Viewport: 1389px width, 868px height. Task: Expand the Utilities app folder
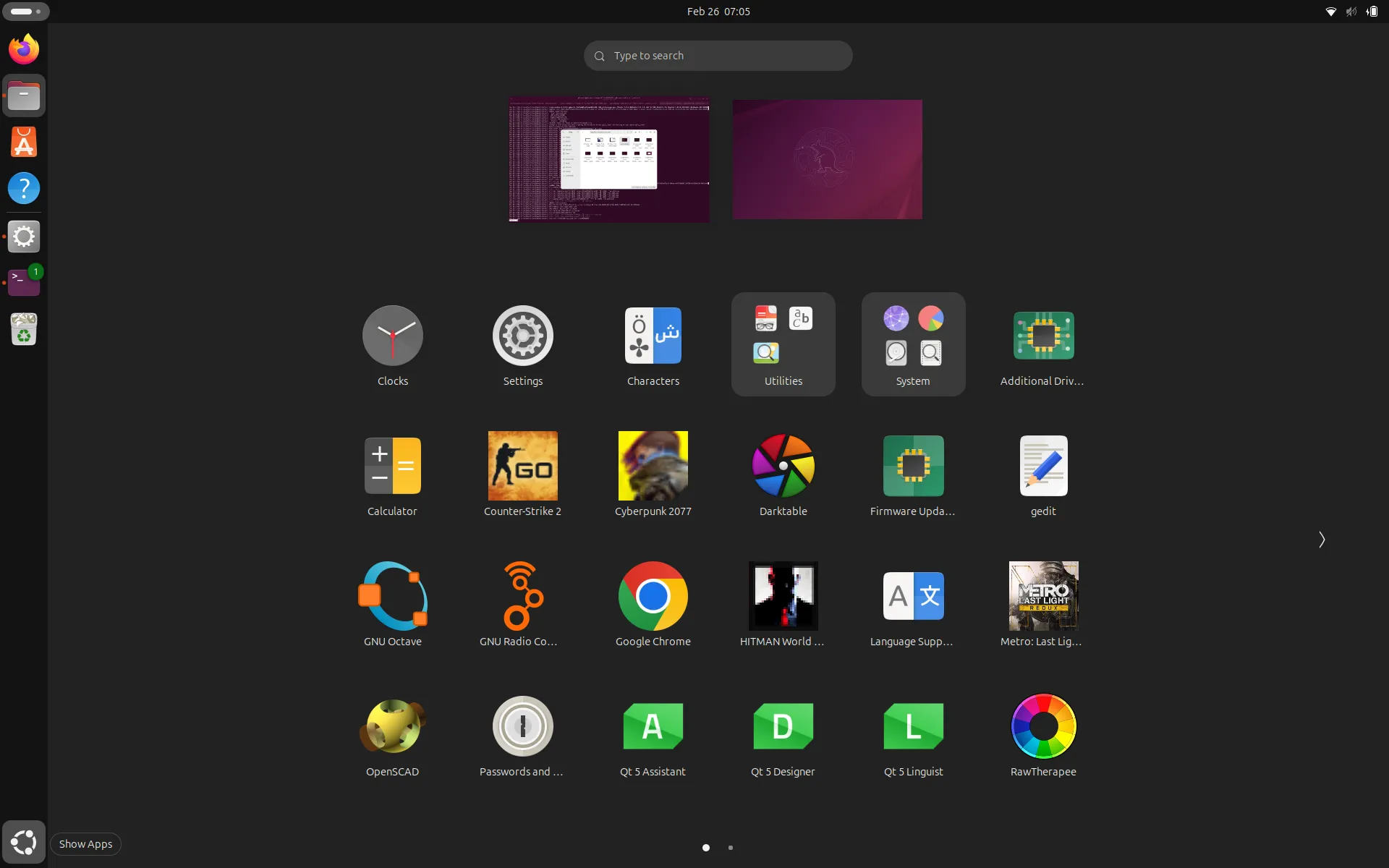point(783,344)
